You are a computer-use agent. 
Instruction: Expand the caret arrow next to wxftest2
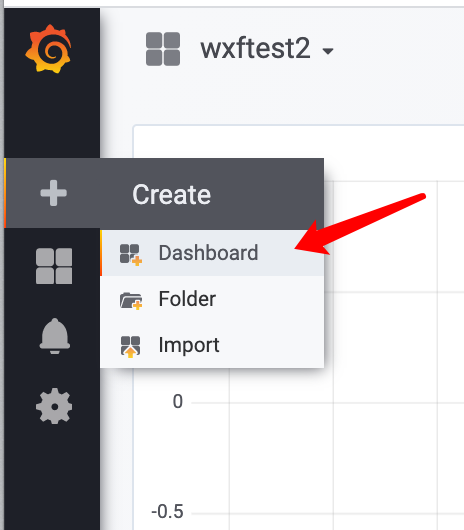[328, 51]
